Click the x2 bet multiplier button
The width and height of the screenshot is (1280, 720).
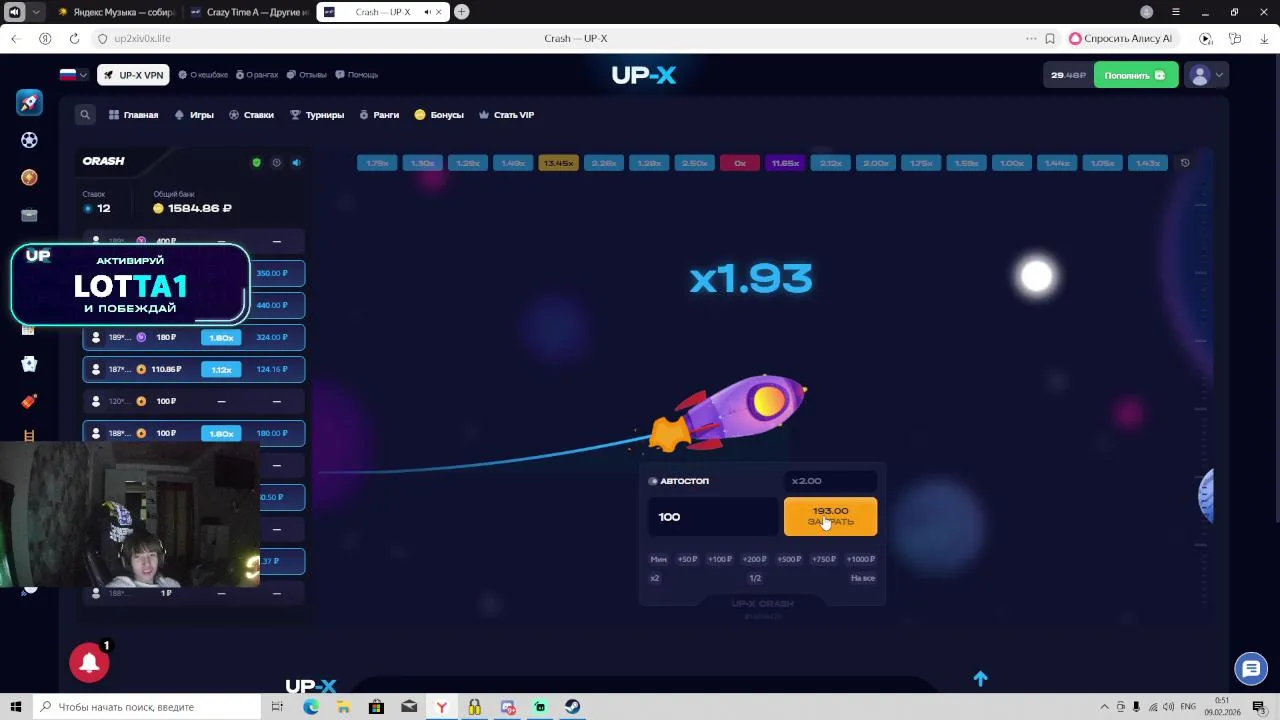click(x=655, y=578)
